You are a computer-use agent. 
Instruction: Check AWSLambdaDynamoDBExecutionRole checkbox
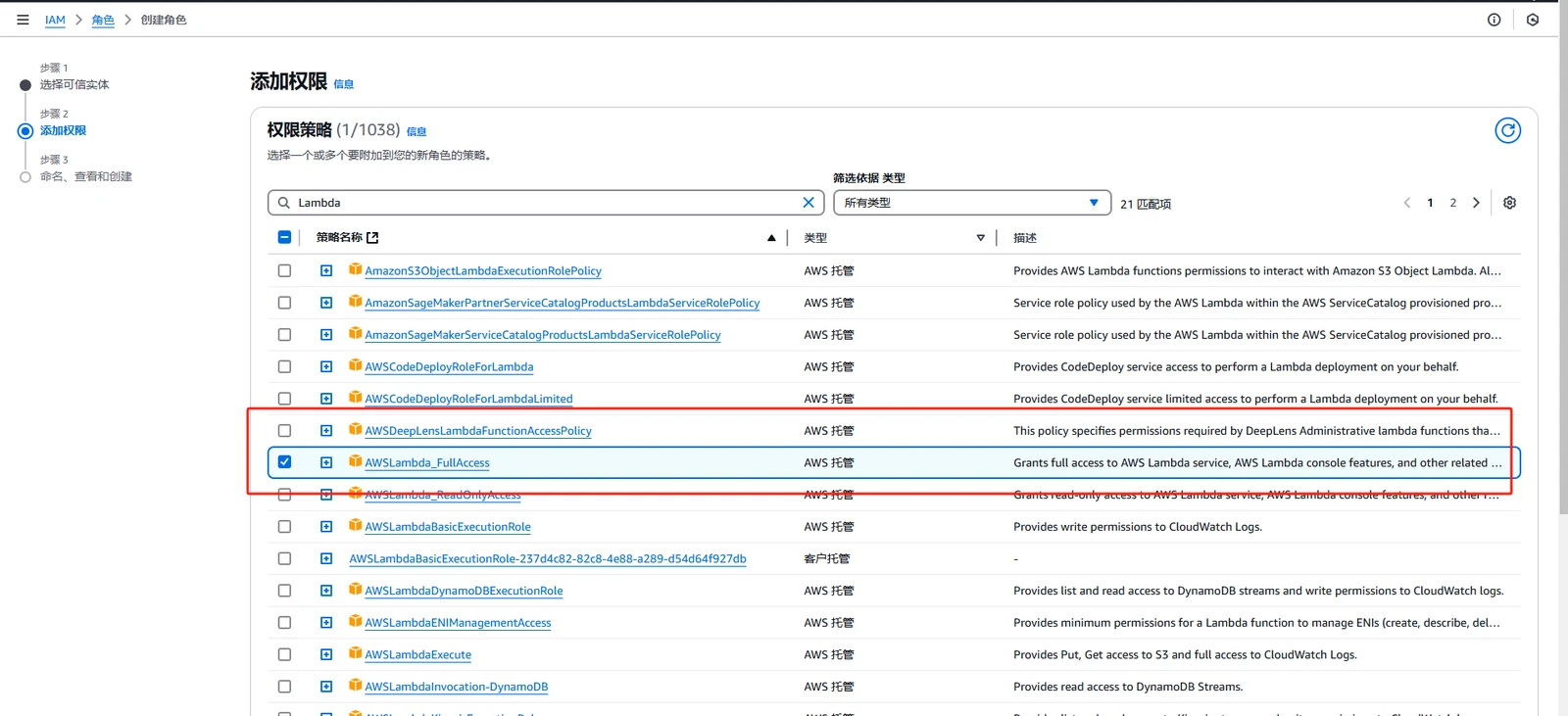coord(284,591)
